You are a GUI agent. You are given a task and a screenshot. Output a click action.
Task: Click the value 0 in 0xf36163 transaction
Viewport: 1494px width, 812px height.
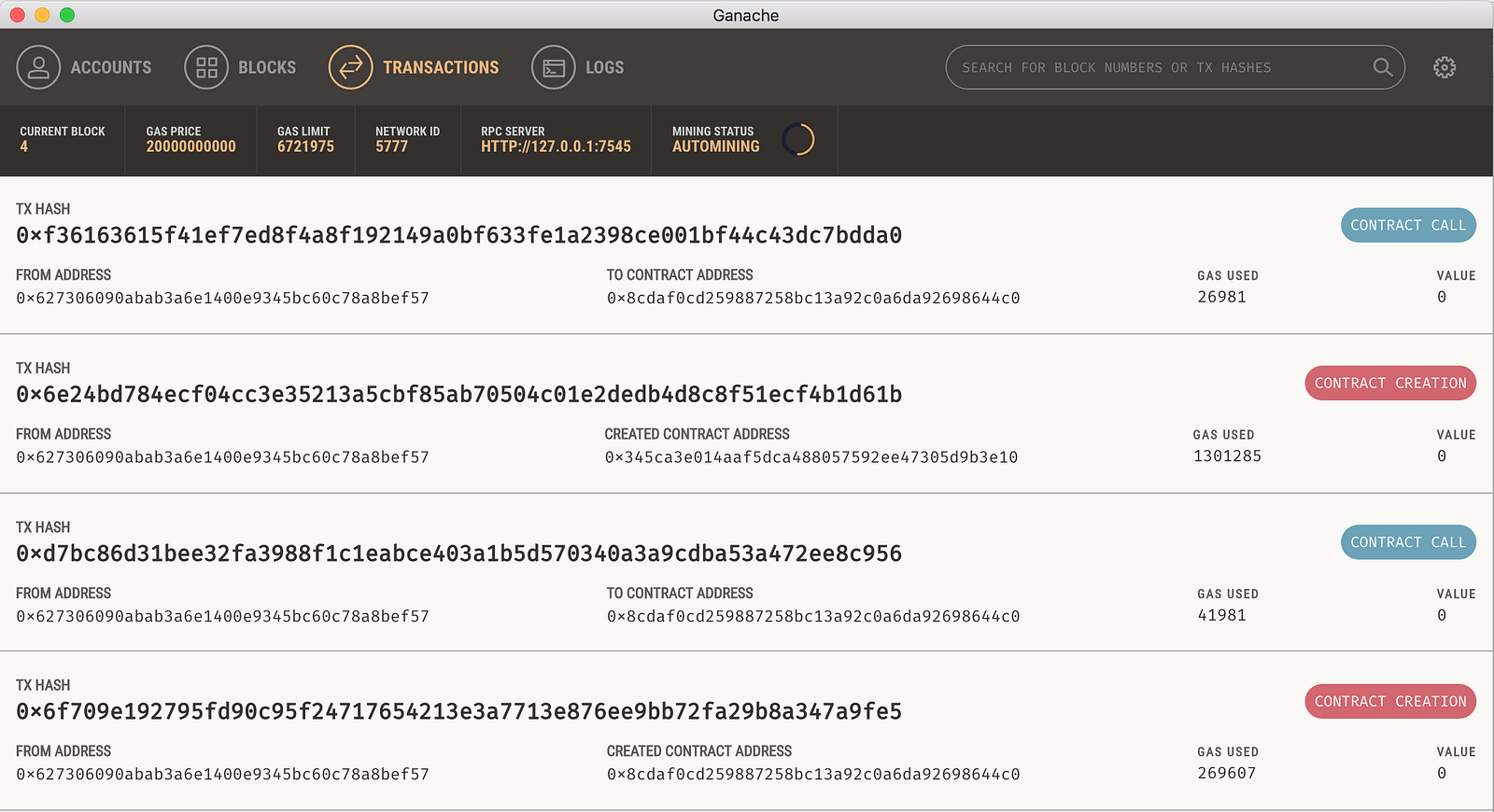point(1442,297)
